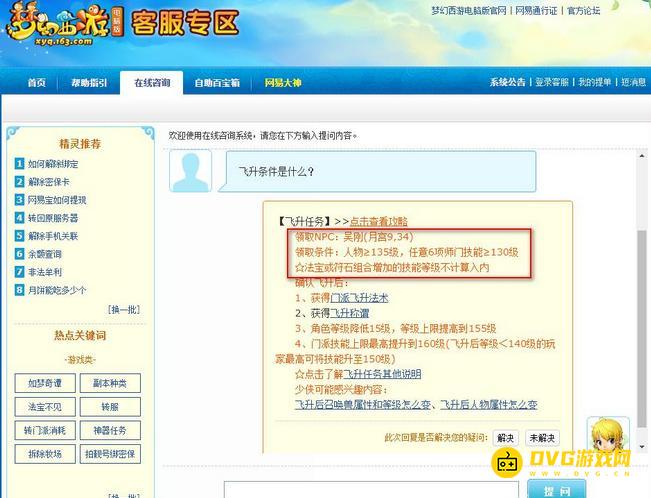Click 登录客服 link

tap(551, 82)
